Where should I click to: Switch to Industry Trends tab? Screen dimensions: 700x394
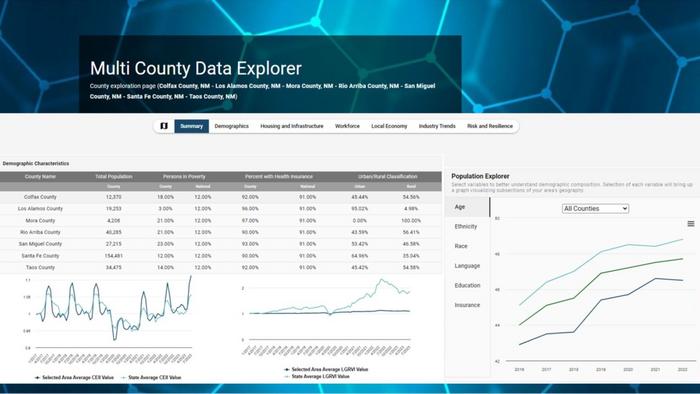[437, 126]
